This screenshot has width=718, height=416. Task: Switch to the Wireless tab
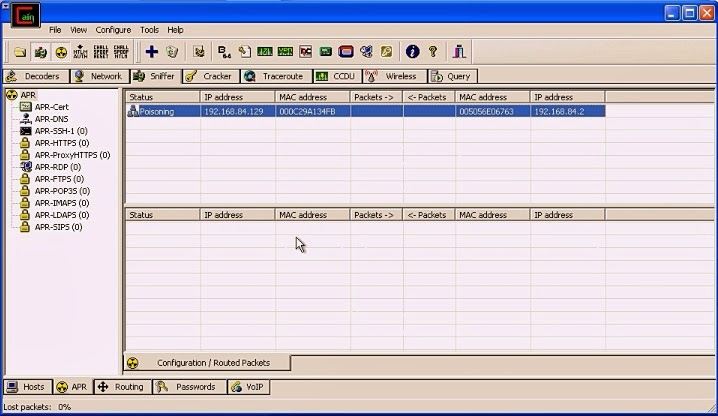coord(395,77)
